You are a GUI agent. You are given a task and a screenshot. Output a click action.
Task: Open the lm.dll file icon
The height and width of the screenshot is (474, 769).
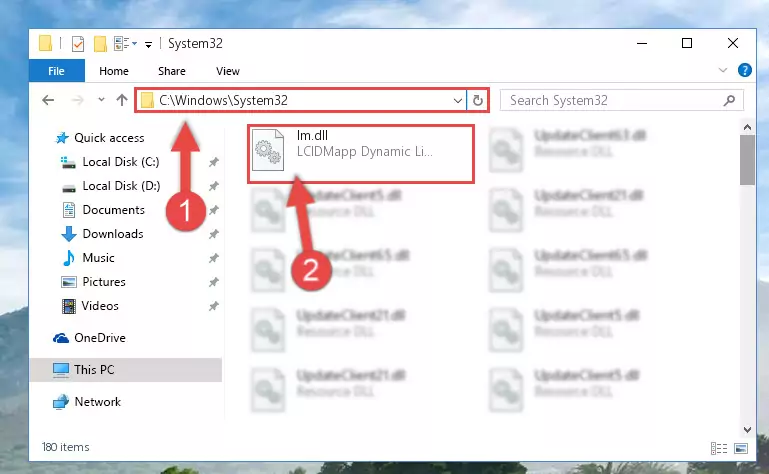tap(268, 150)
